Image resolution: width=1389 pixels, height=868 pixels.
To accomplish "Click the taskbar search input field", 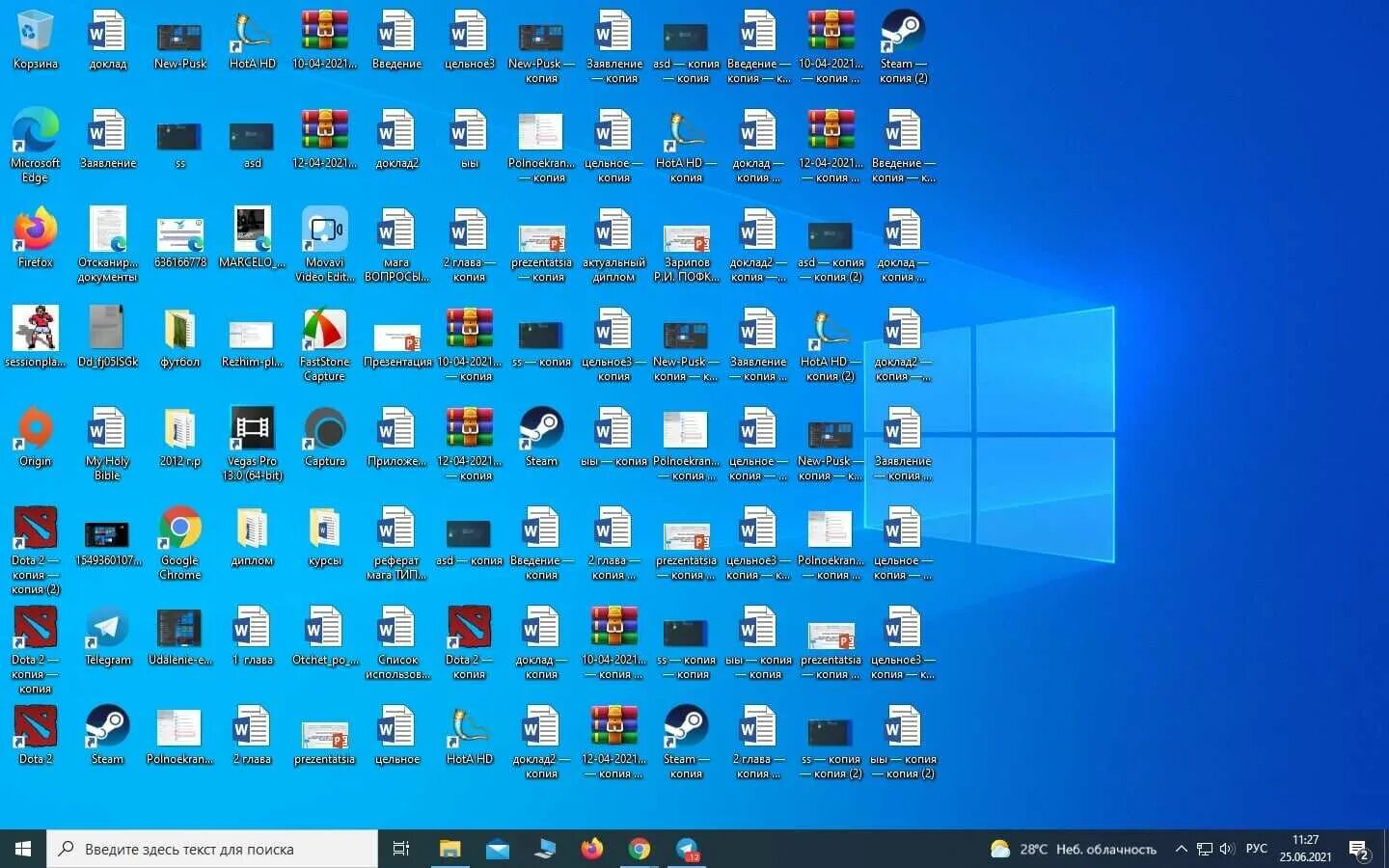I will pos(212,849).
